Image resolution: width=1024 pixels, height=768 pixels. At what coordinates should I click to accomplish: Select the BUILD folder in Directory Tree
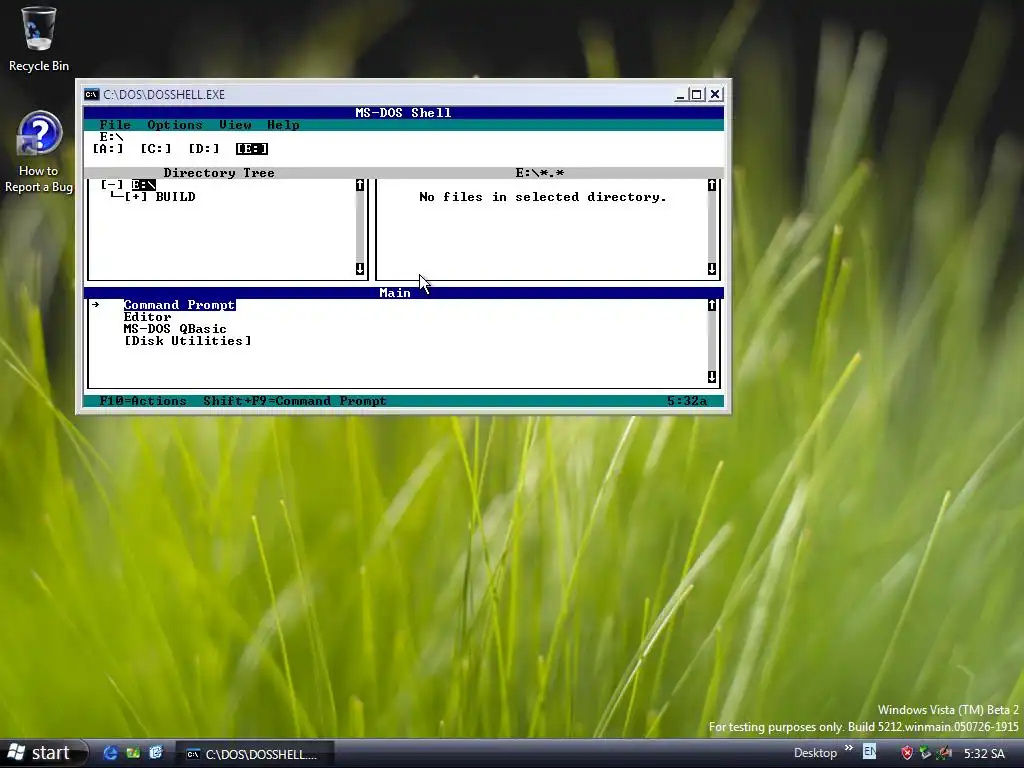(175, 197)
